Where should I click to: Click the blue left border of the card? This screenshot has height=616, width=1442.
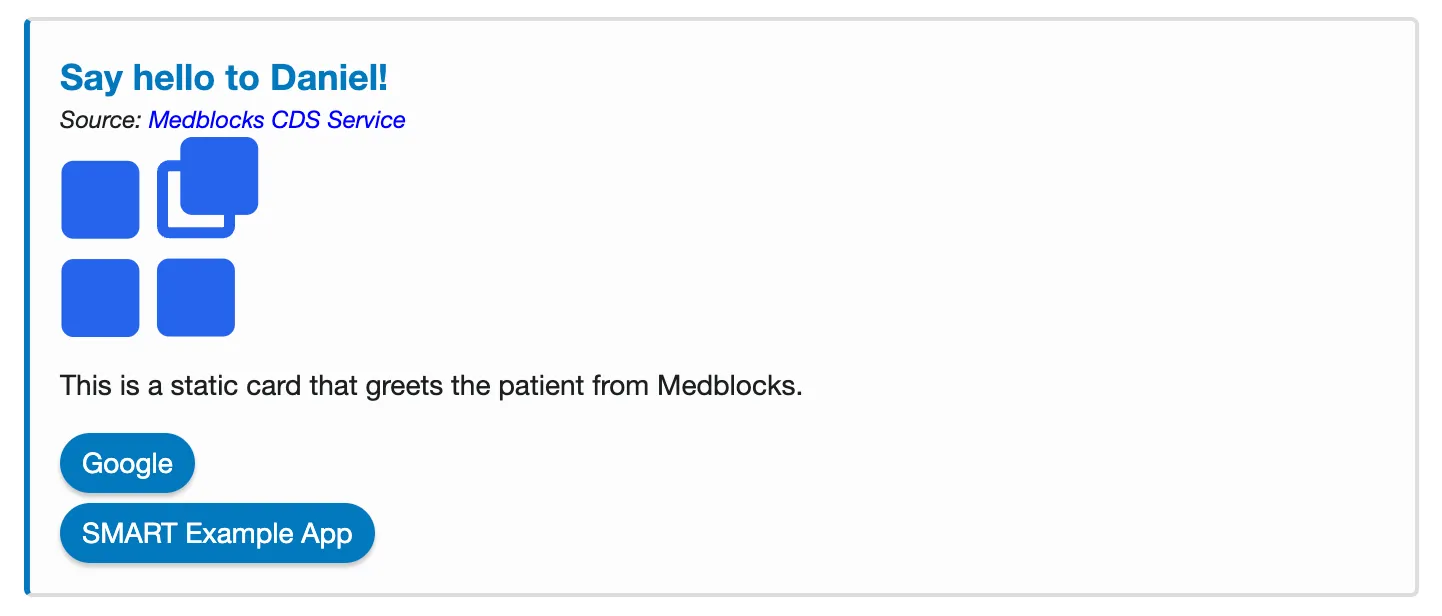pos(27,300)
